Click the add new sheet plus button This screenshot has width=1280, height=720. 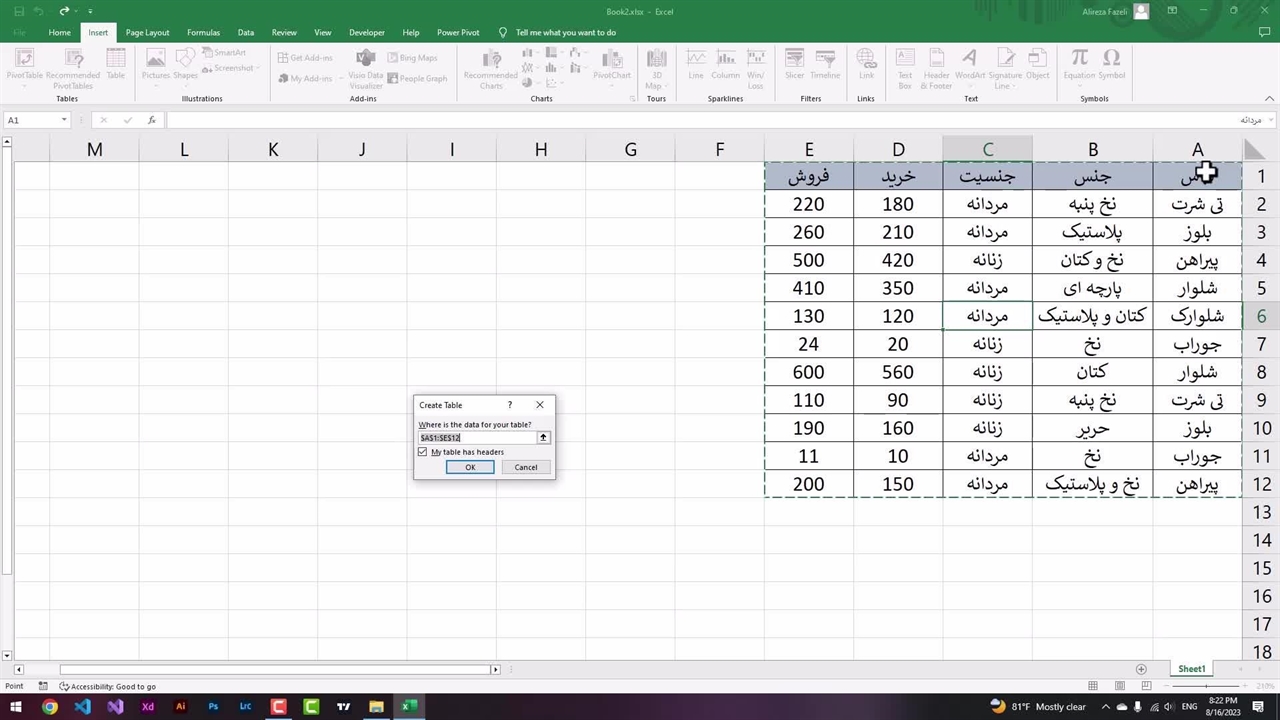(x=1141, y=669)
